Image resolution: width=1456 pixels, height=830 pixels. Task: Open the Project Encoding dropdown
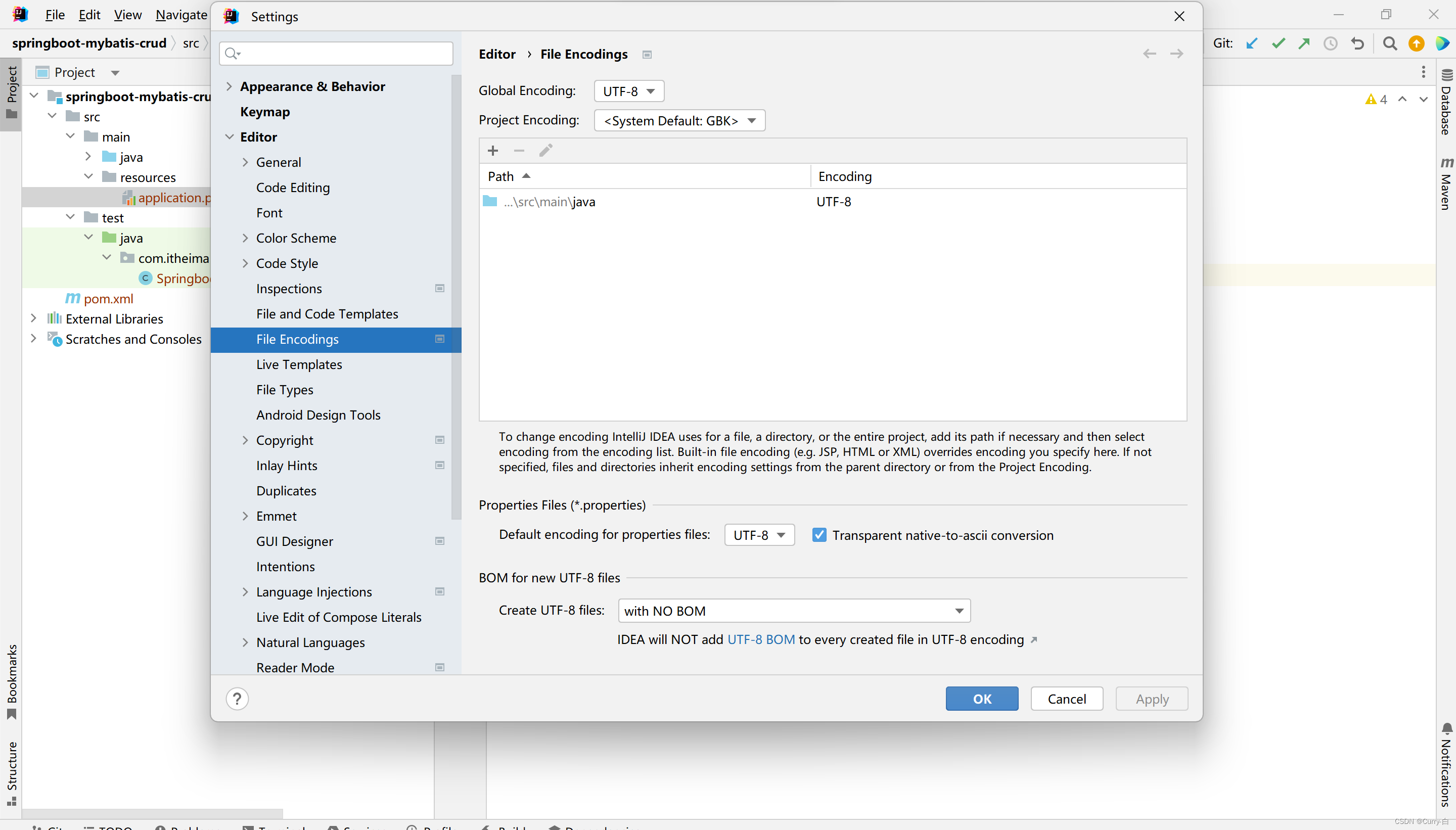(x=679, y=120)
